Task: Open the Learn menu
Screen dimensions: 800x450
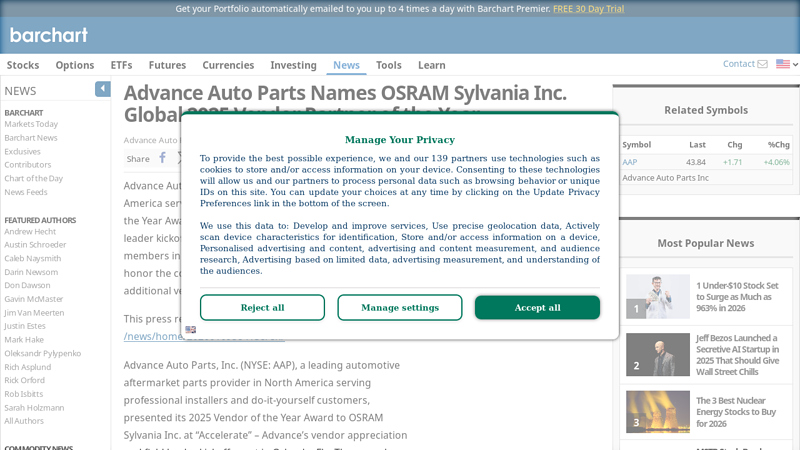Action: 432,65
